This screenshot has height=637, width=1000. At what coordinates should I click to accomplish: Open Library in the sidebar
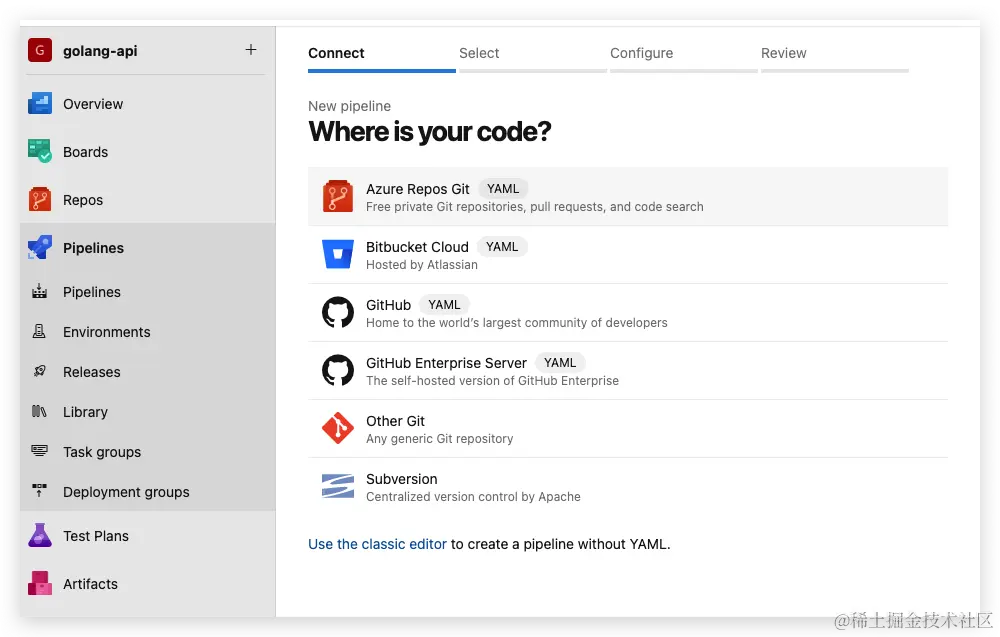[85, 412]
